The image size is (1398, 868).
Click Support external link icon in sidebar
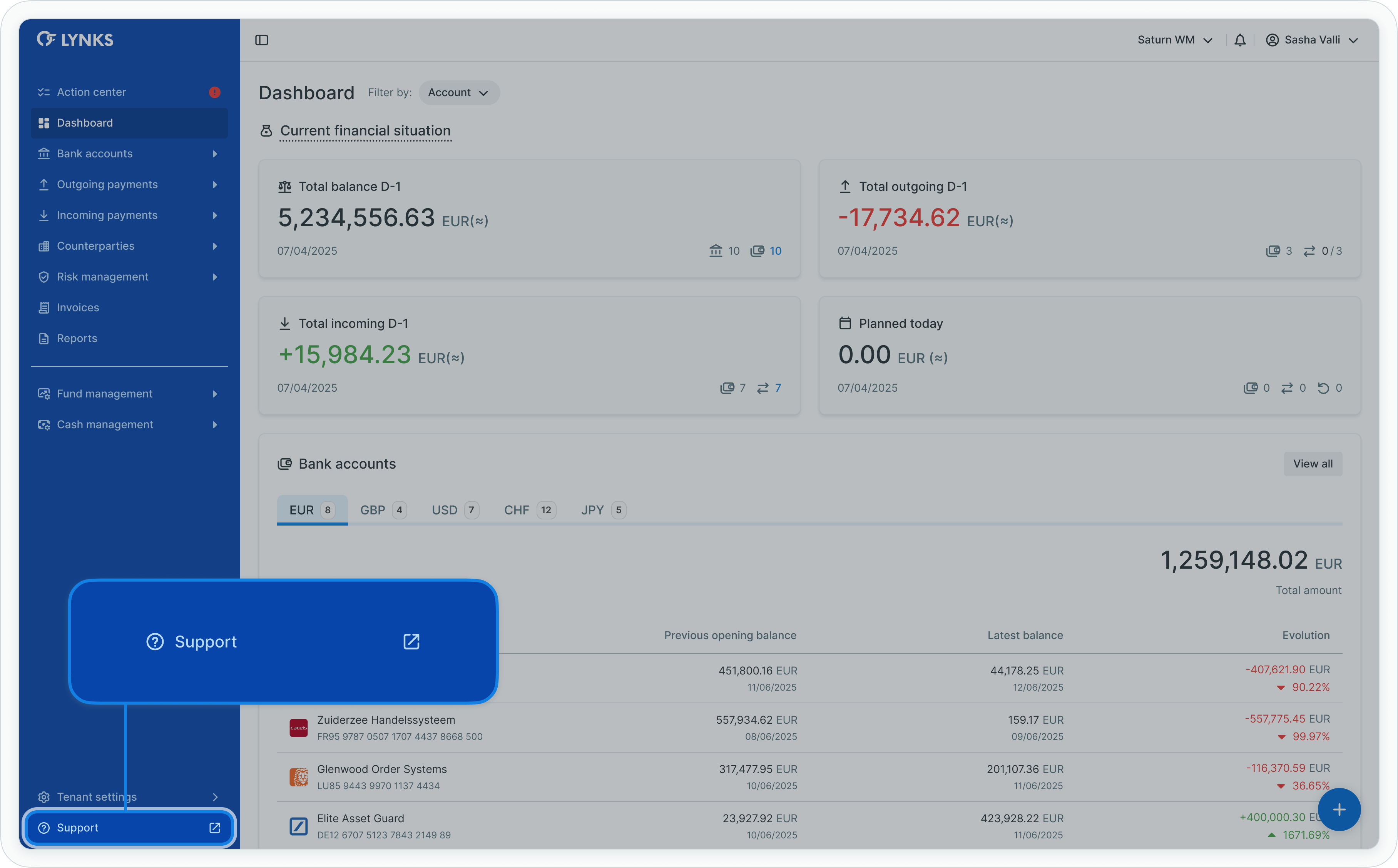click(x=215, y=828)
